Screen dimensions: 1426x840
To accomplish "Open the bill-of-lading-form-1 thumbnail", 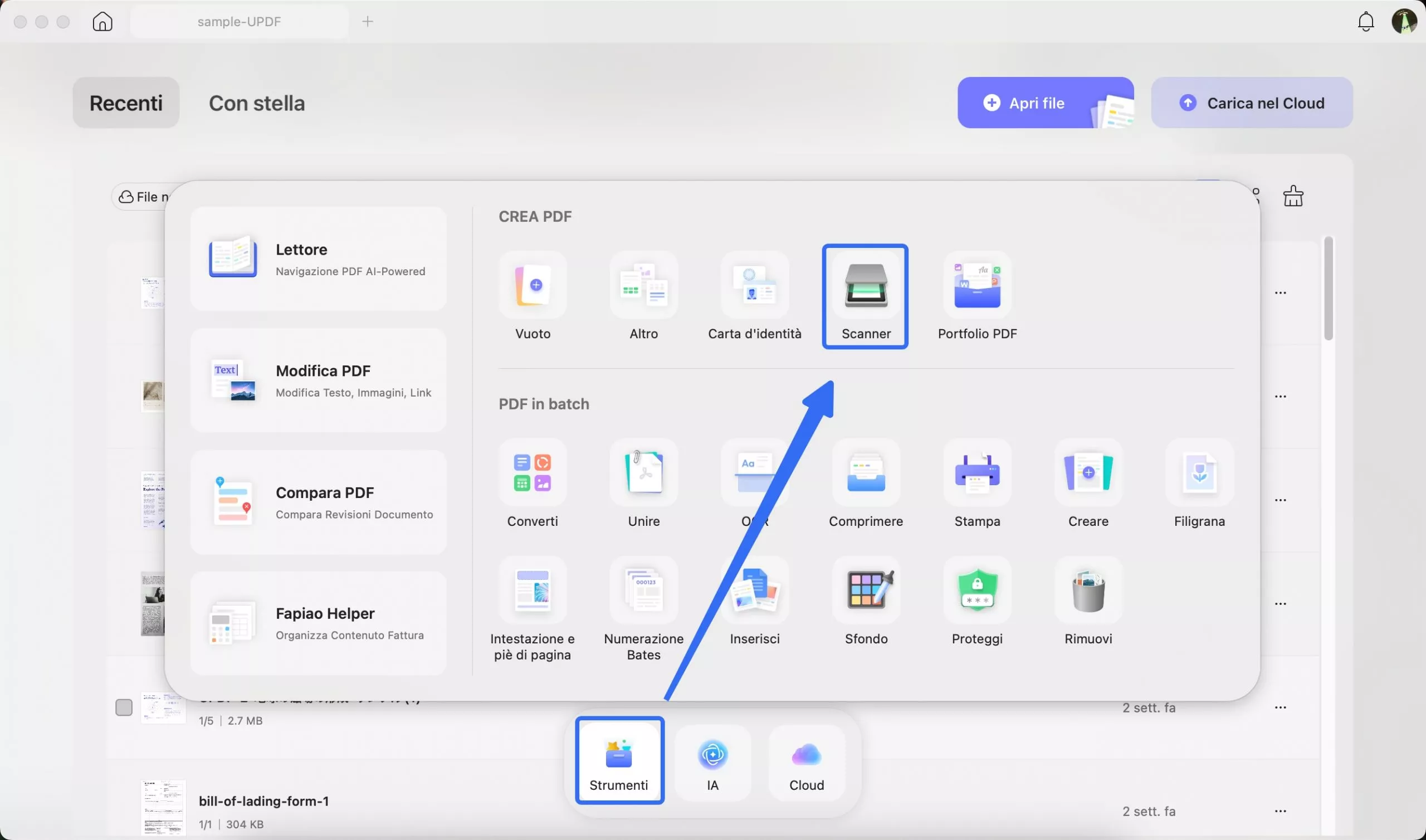I will click(x=163, y=808).
